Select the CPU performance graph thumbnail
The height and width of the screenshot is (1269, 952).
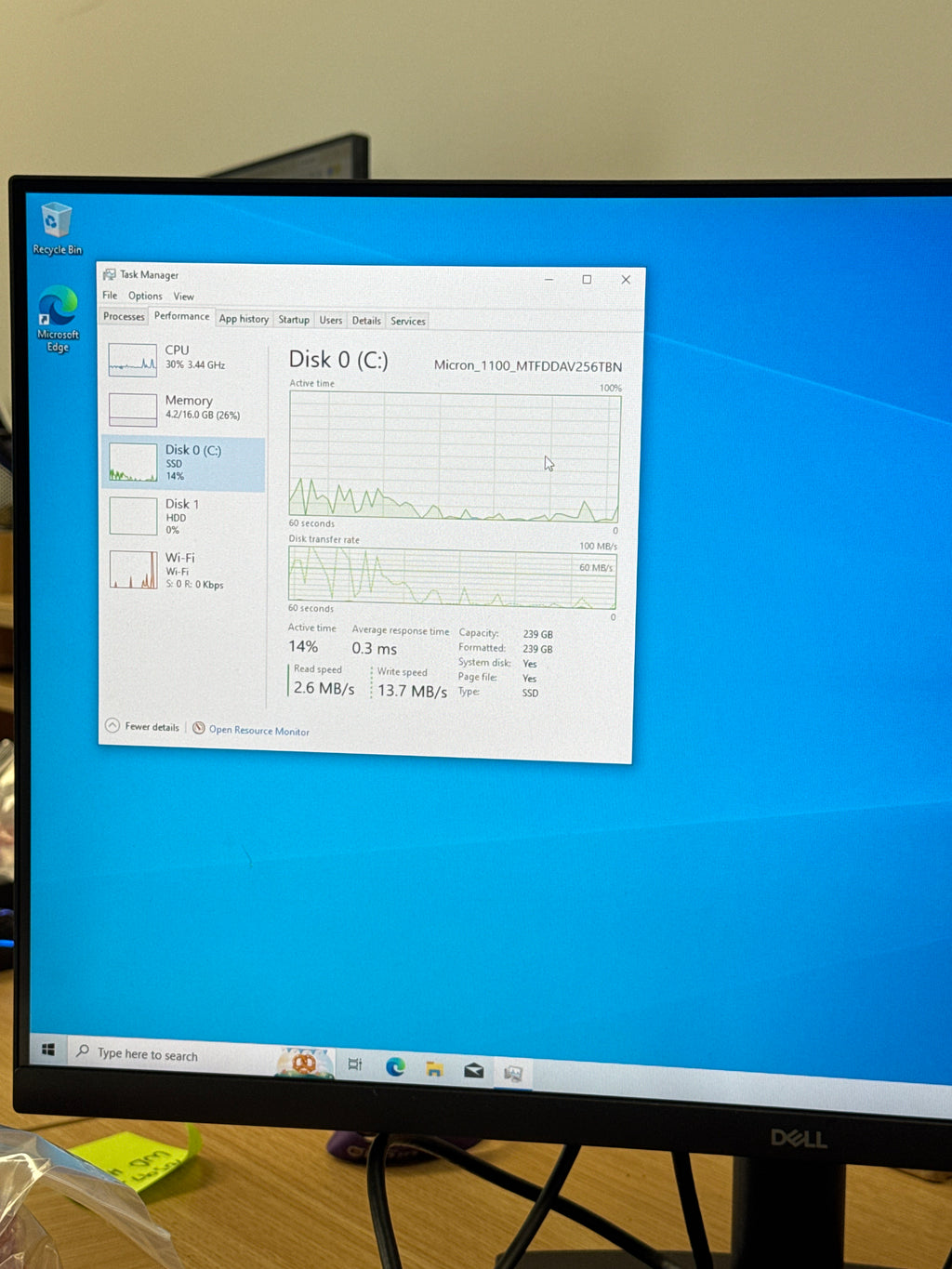[x=132, y=359]
